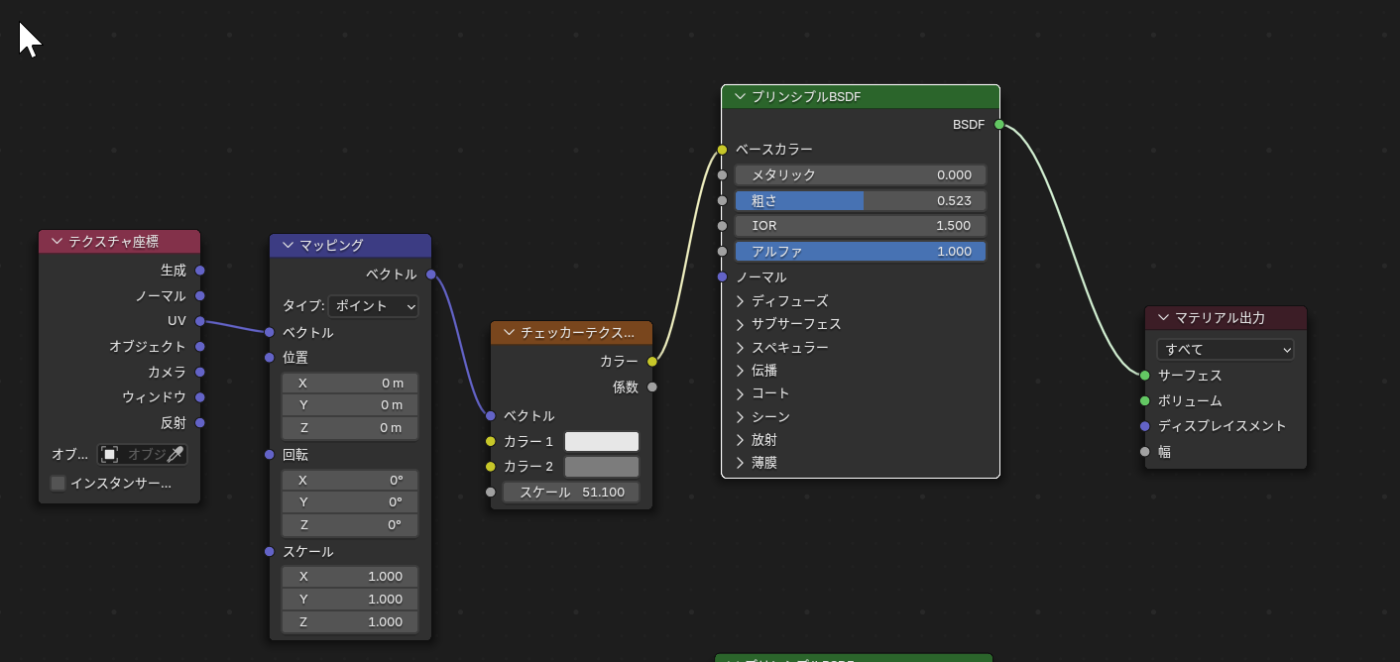Viewport: 1400px width, 662px height.
Task: Click the メタリック slider at 0.000
Action: click(860, 175)
